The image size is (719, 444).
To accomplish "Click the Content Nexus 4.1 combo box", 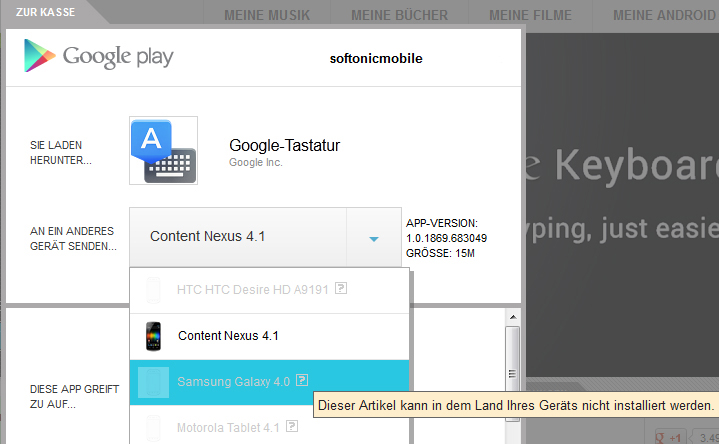I will (x=265, y=237).
